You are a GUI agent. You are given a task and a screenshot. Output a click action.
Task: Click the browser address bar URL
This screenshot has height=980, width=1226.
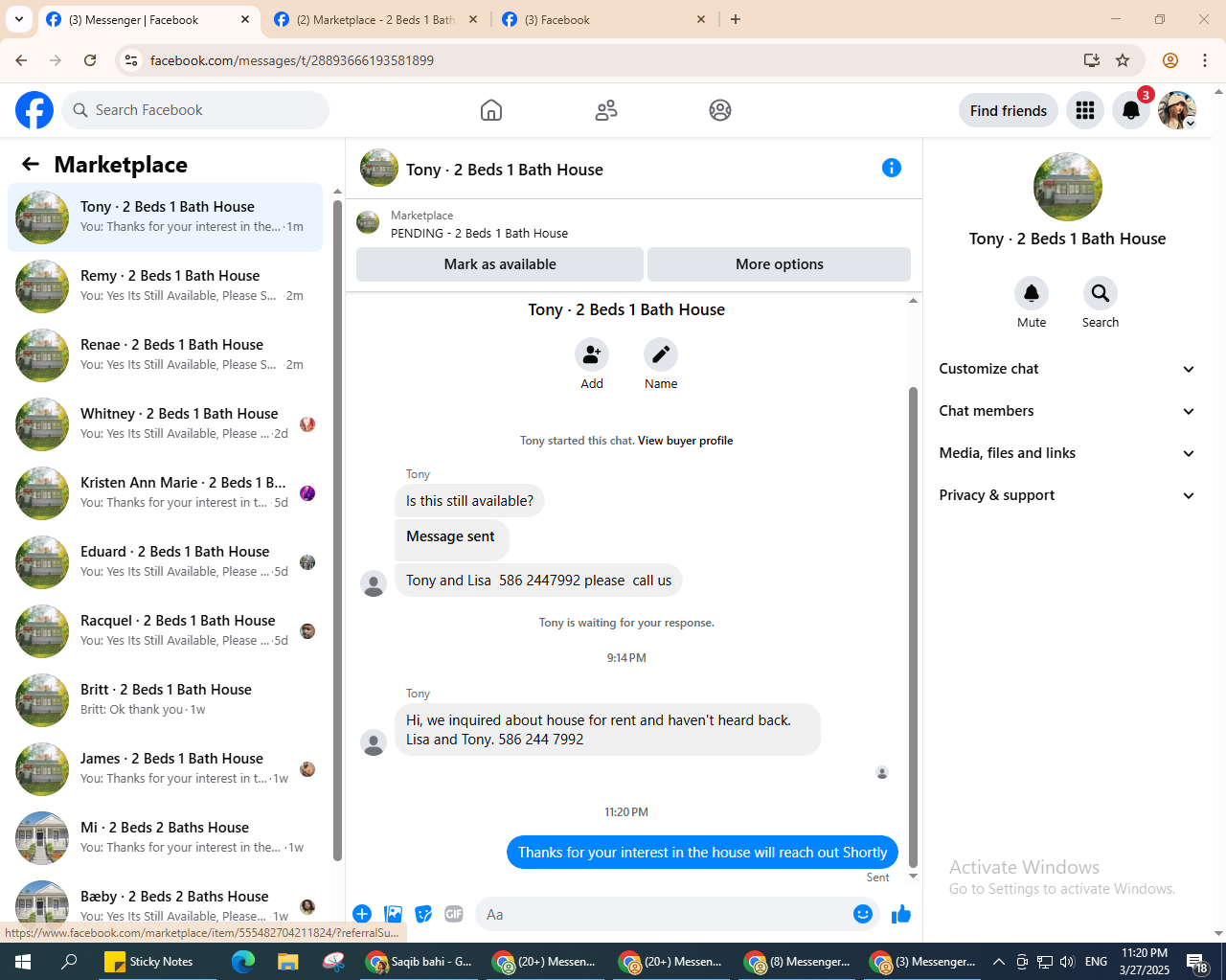click(x=292, y=60)
